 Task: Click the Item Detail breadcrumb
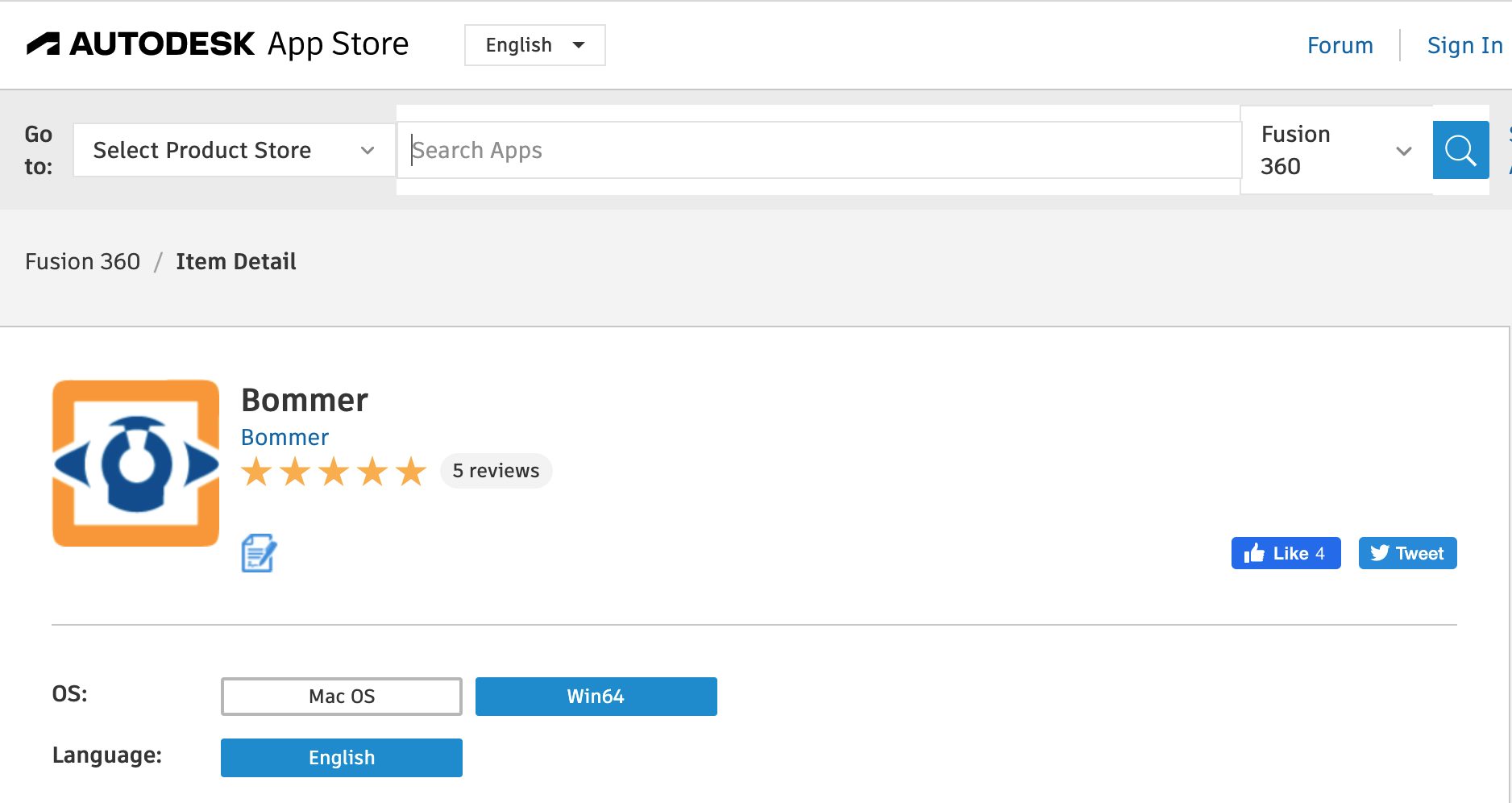(236, 261)
